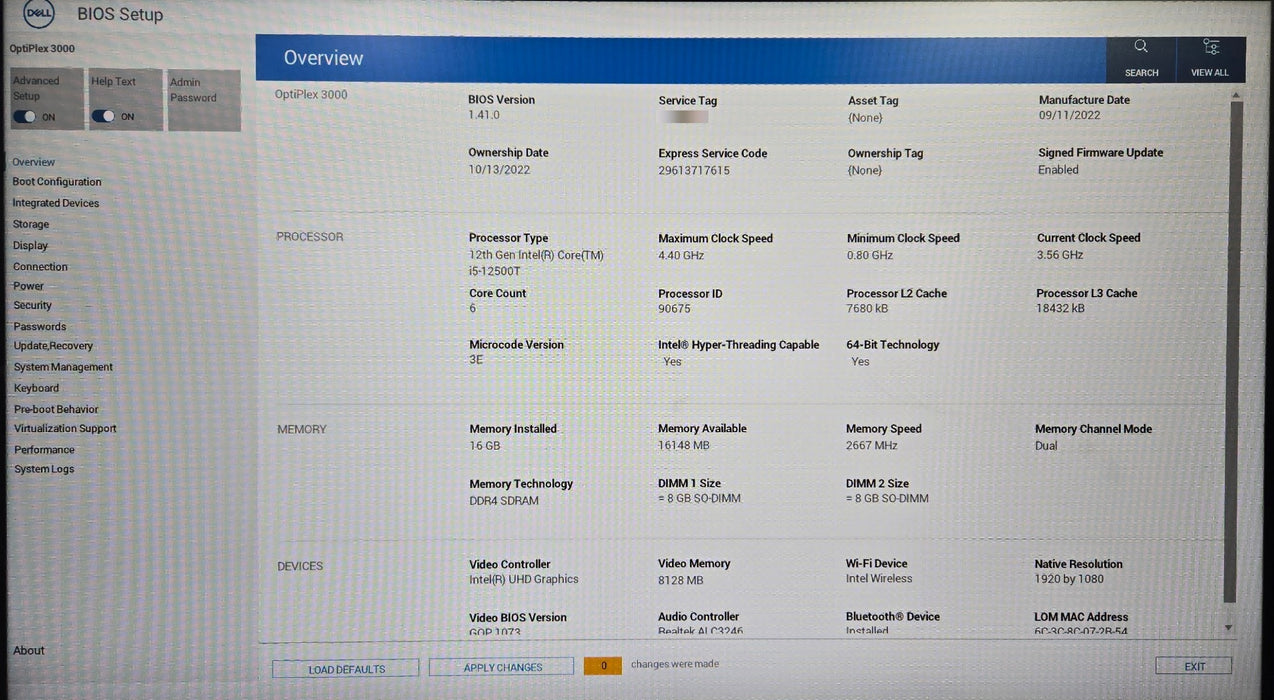Toggle the Advanced Setup switch
Viewport: 1274px width, 700px height.
[25, 117]
